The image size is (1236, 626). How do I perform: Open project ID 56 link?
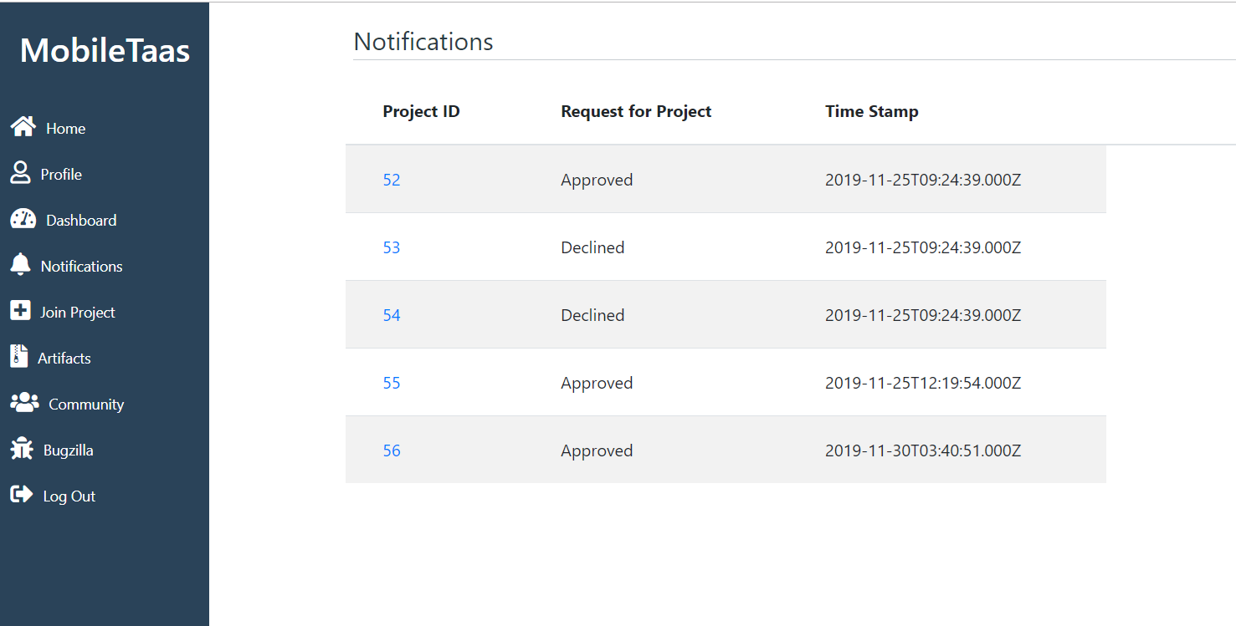(391, 450)
